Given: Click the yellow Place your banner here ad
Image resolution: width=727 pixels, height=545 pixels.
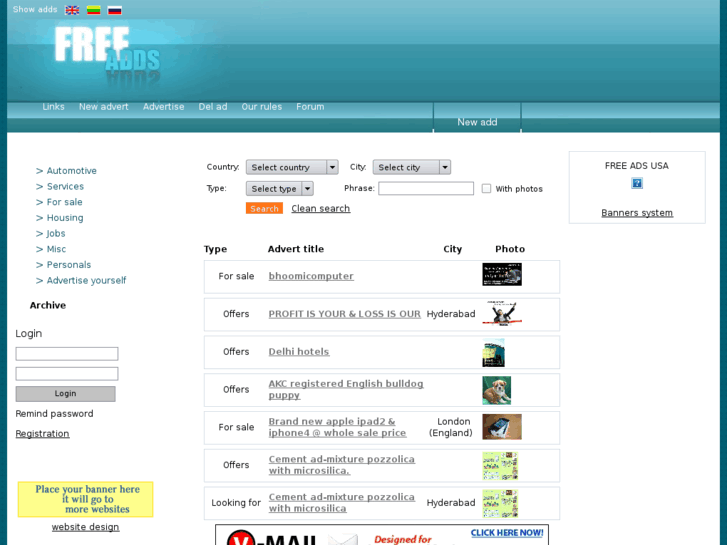Looking at the screenshot, I should [x=85, y=499].
